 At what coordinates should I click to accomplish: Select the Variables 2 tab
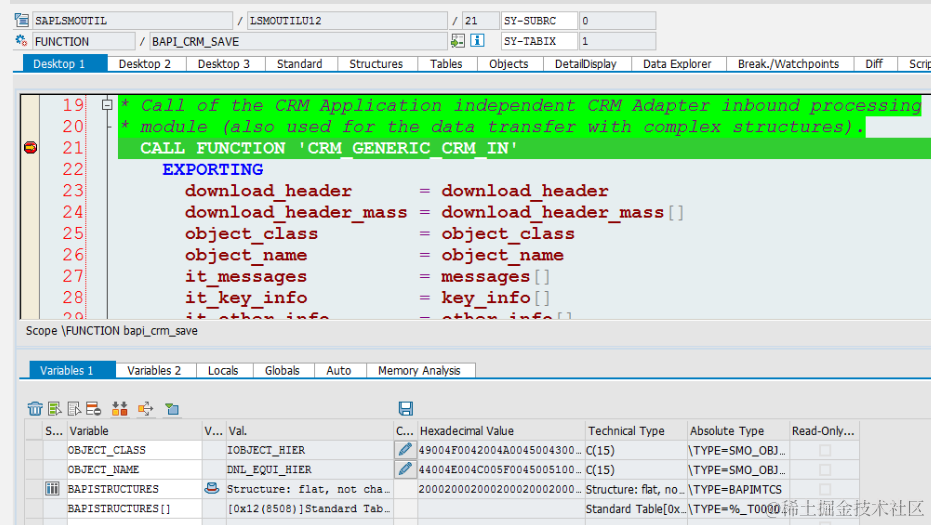click(x=154, y=370)
